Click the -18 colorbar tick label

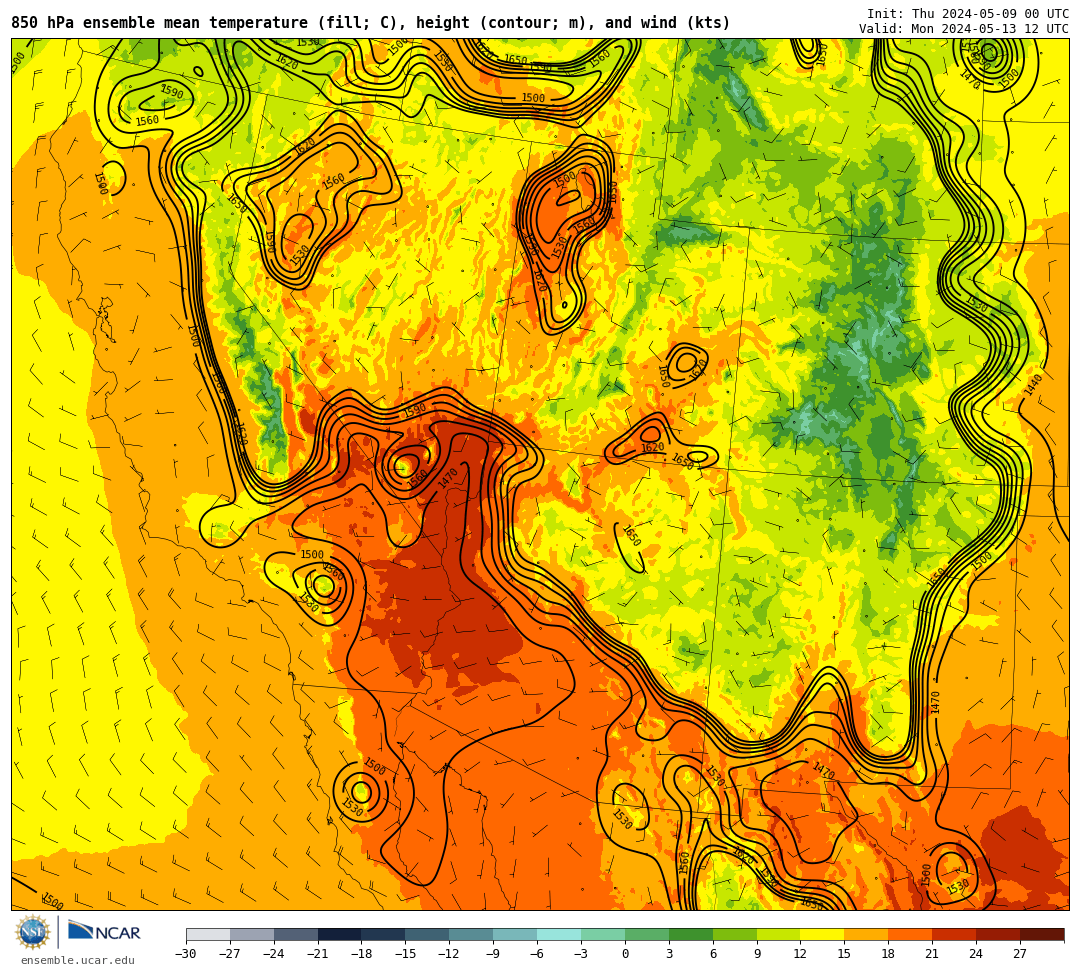362,954
